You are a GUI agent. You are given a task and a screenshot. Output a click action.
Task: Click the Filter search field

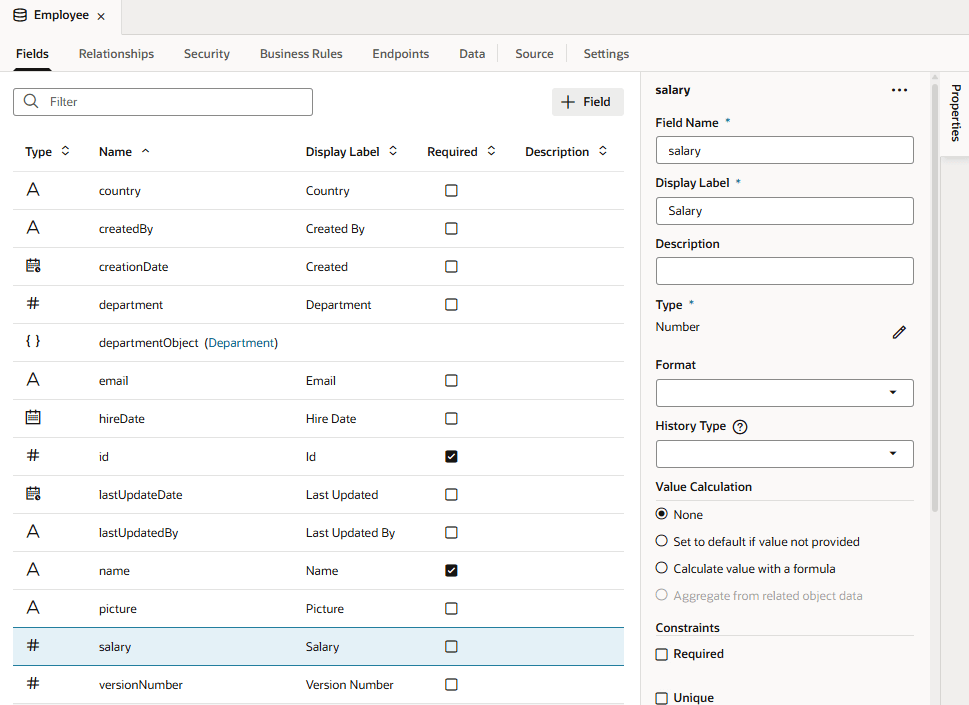[176, 102]
